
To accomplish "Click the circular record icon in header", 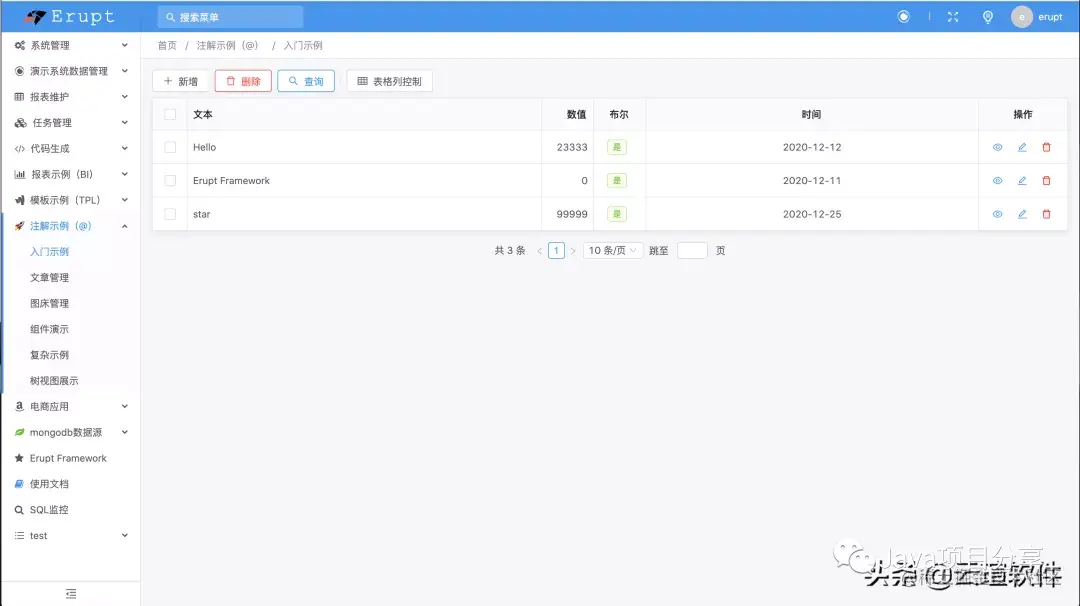I will pyautogui.click(x=904, y=17).
